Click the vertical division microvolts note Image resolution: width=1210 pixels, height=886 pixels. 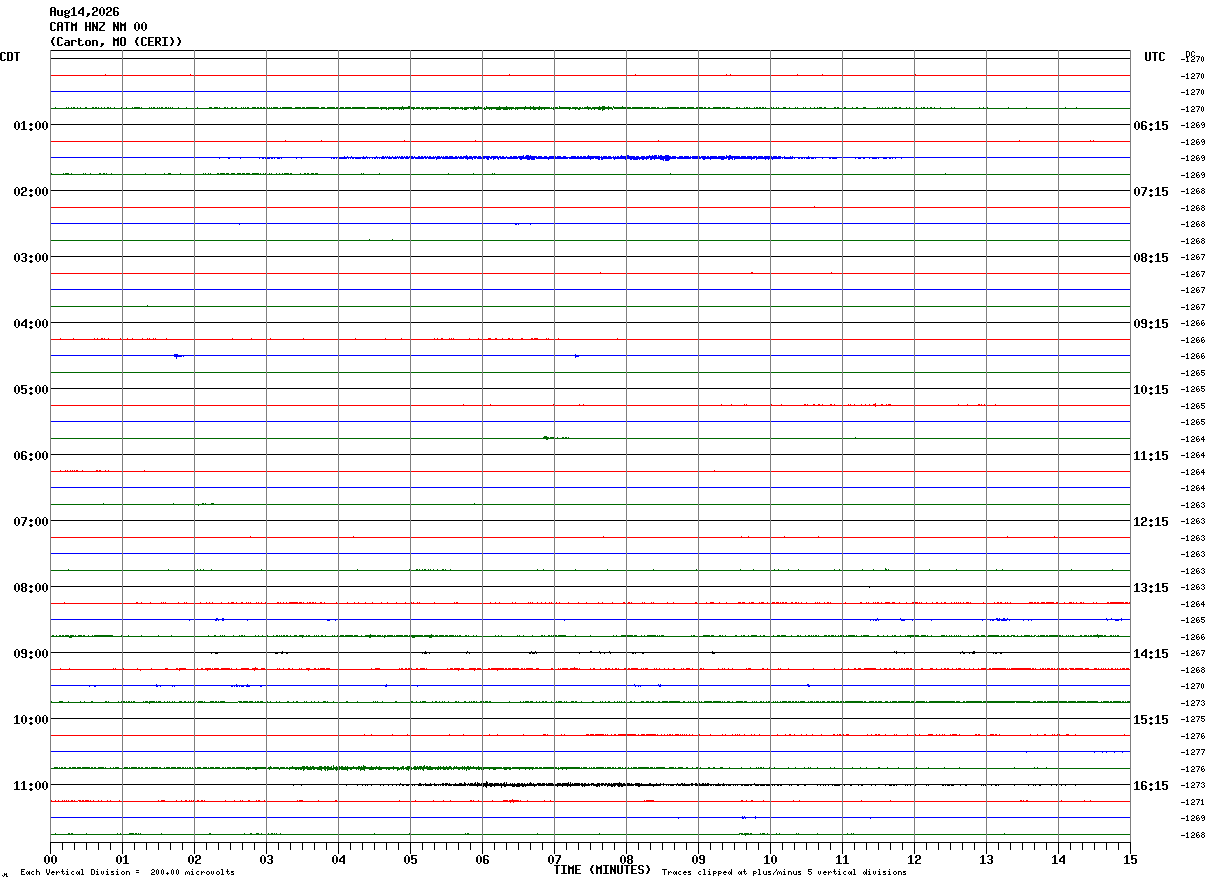coord(127,873)
